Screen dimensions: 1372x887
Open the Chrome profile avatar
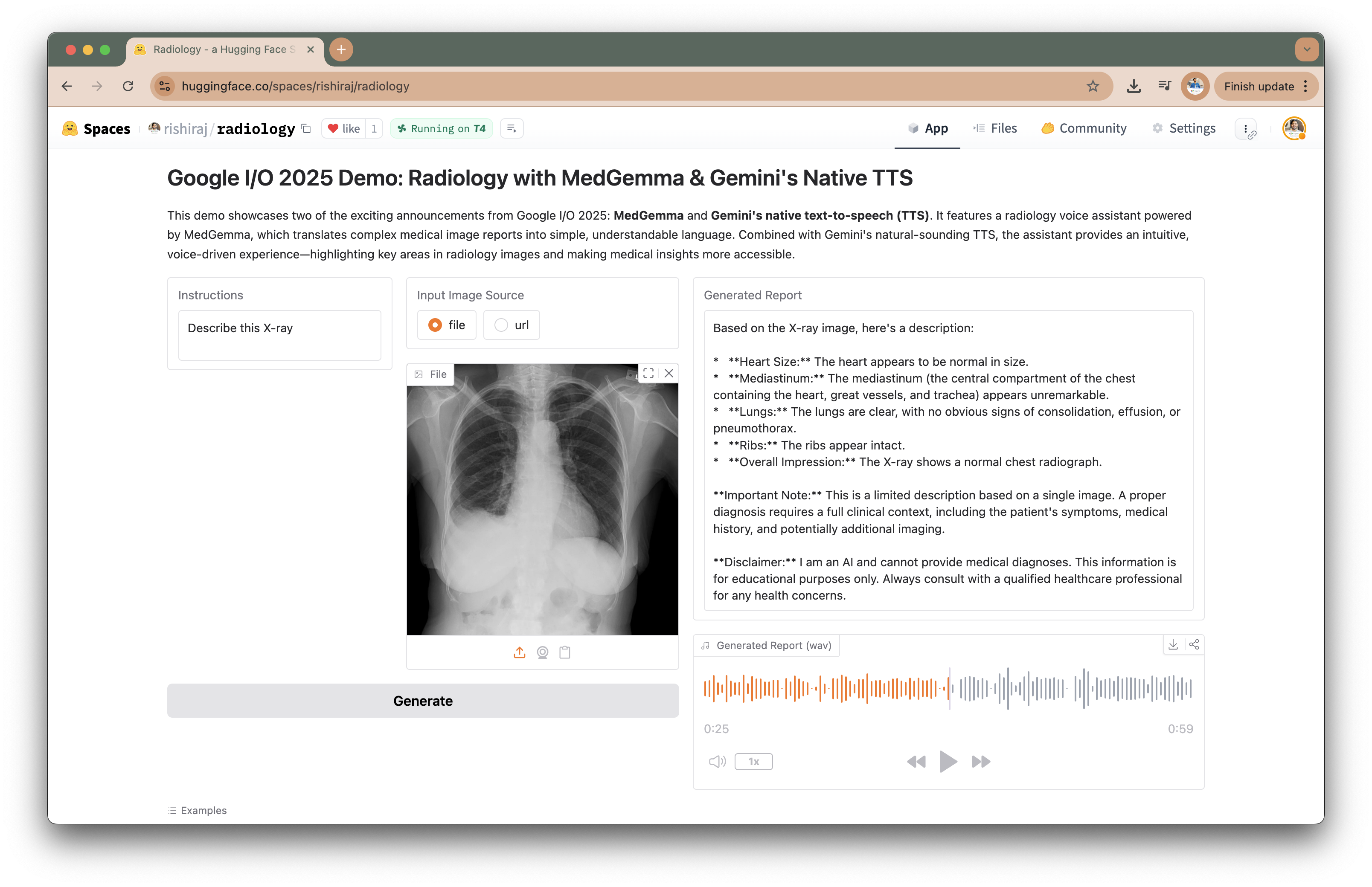1195,87
